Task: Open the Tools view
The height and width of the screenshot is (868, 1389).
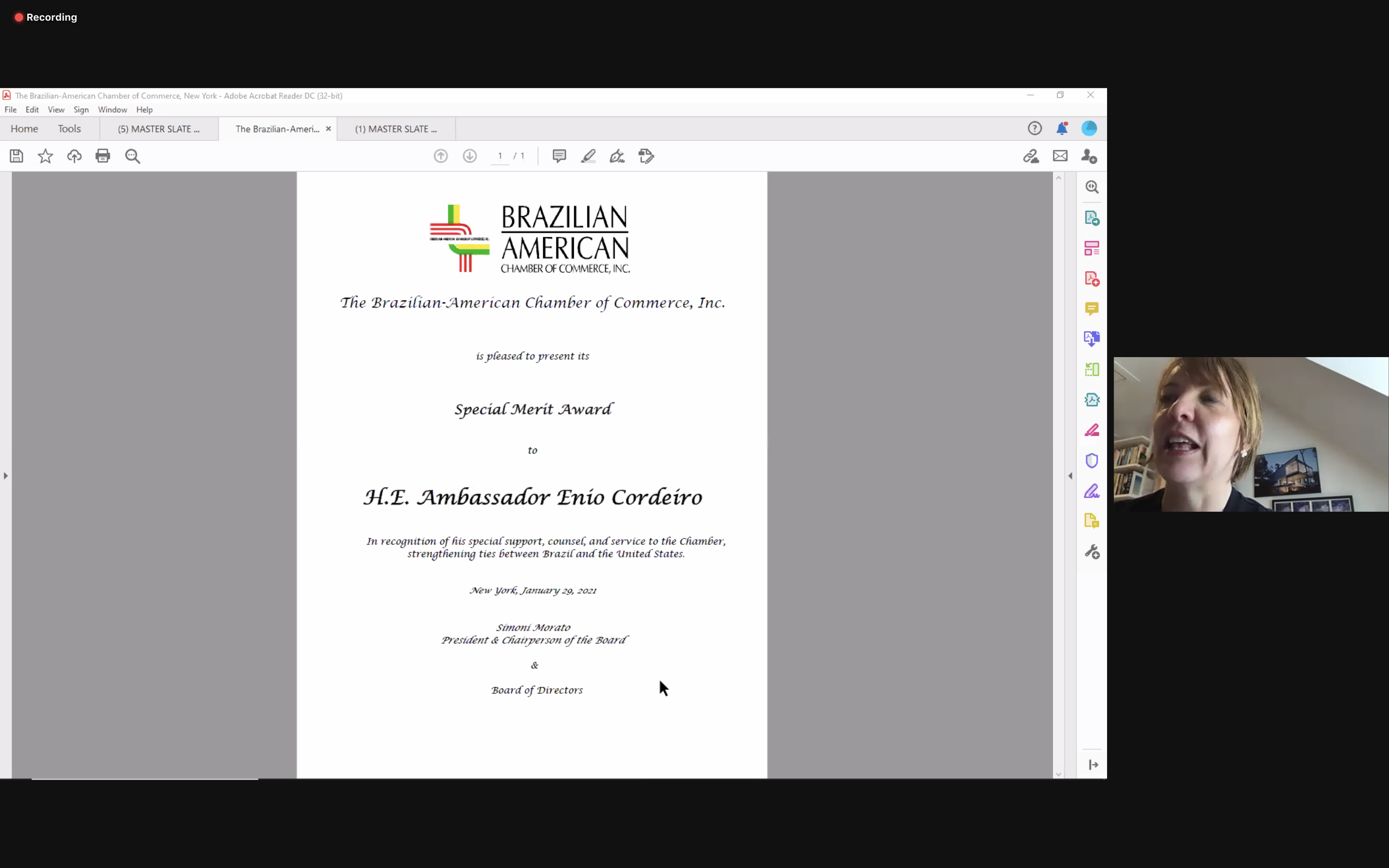Action: pyautogui.click(x=69, y=129)
